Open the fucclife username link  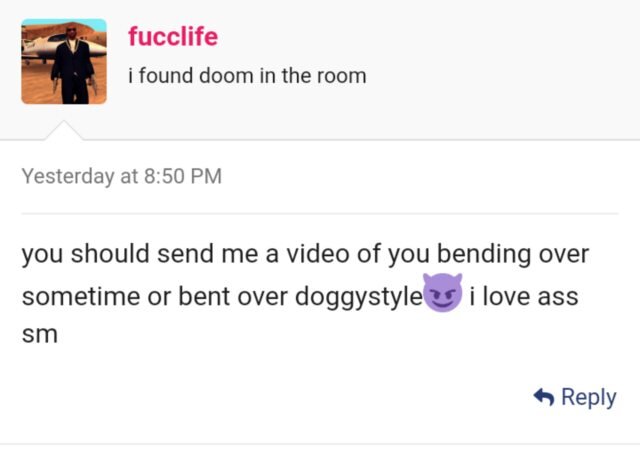coord(173,36)
